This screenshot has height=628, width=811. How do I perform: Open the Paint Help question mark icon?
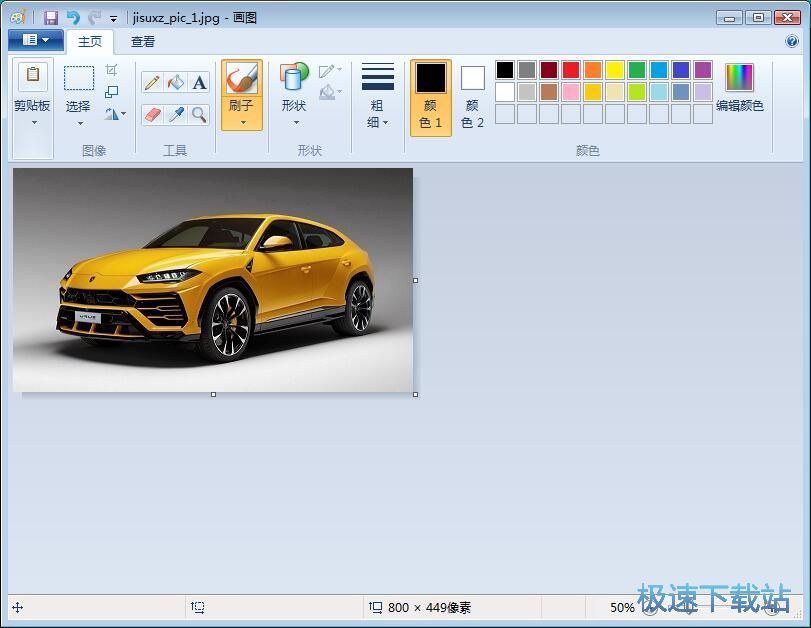click(x=791, y=41)
